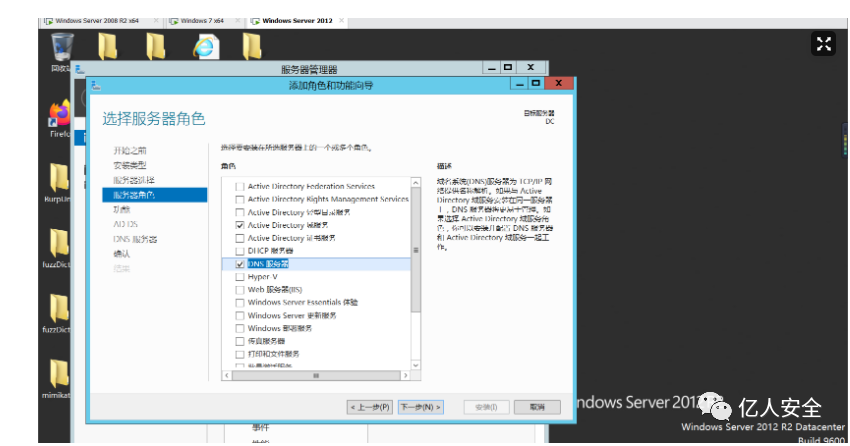
Task: Check the 打印和文件服务 role
Action: click(240, 354)
